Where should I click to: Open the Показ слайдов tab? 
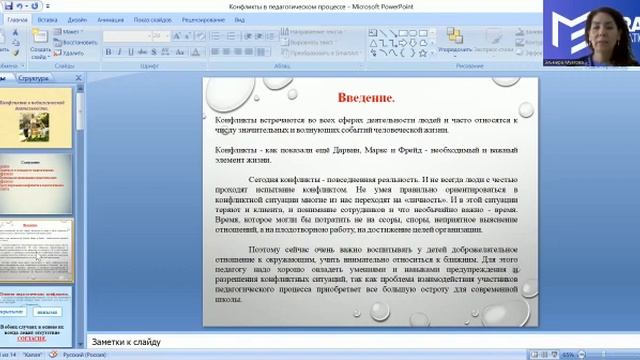pos(153,20)
